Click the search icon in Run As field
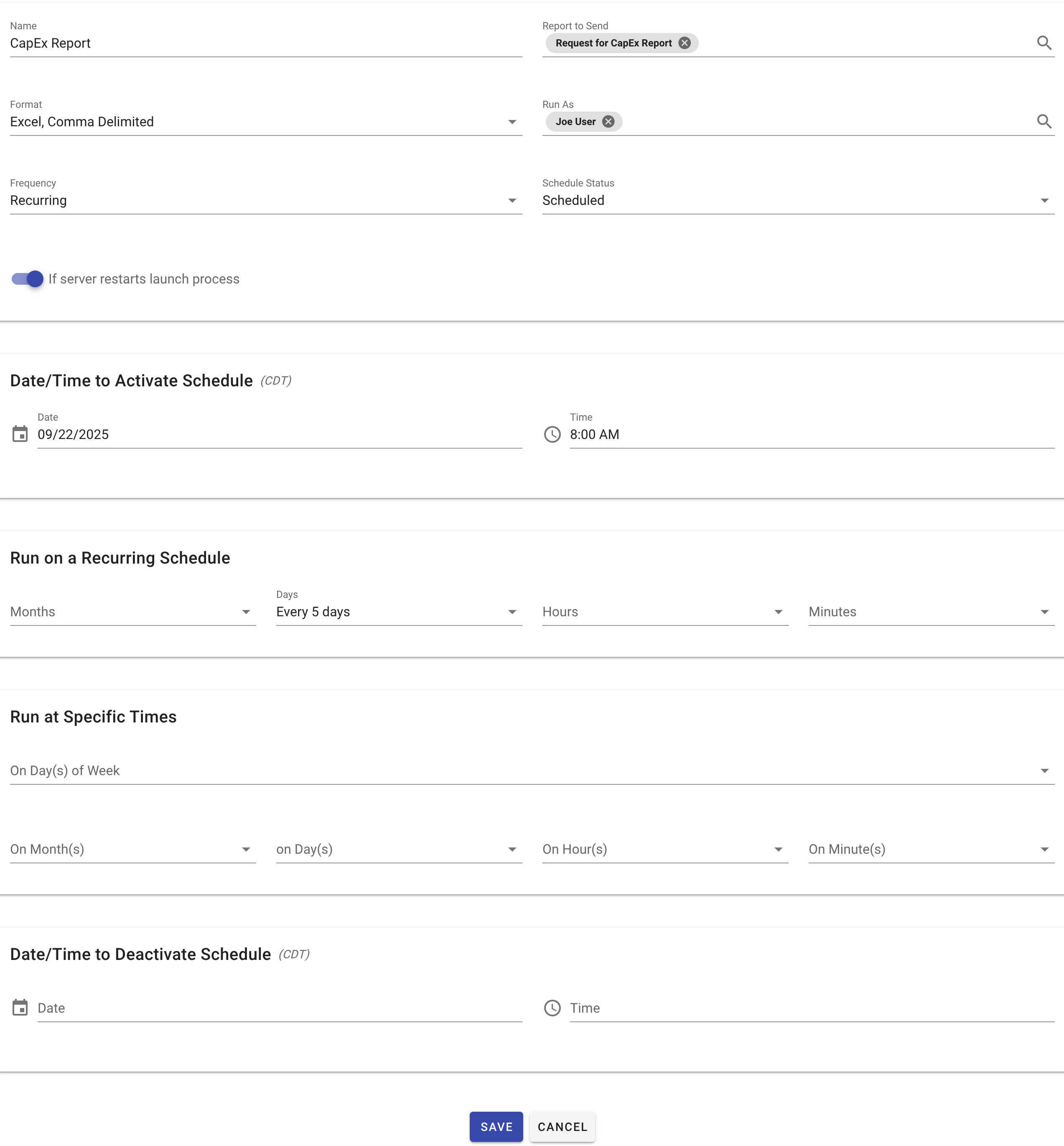Viewport: 1064px width, 1146px height. [x=1043, y=122]
